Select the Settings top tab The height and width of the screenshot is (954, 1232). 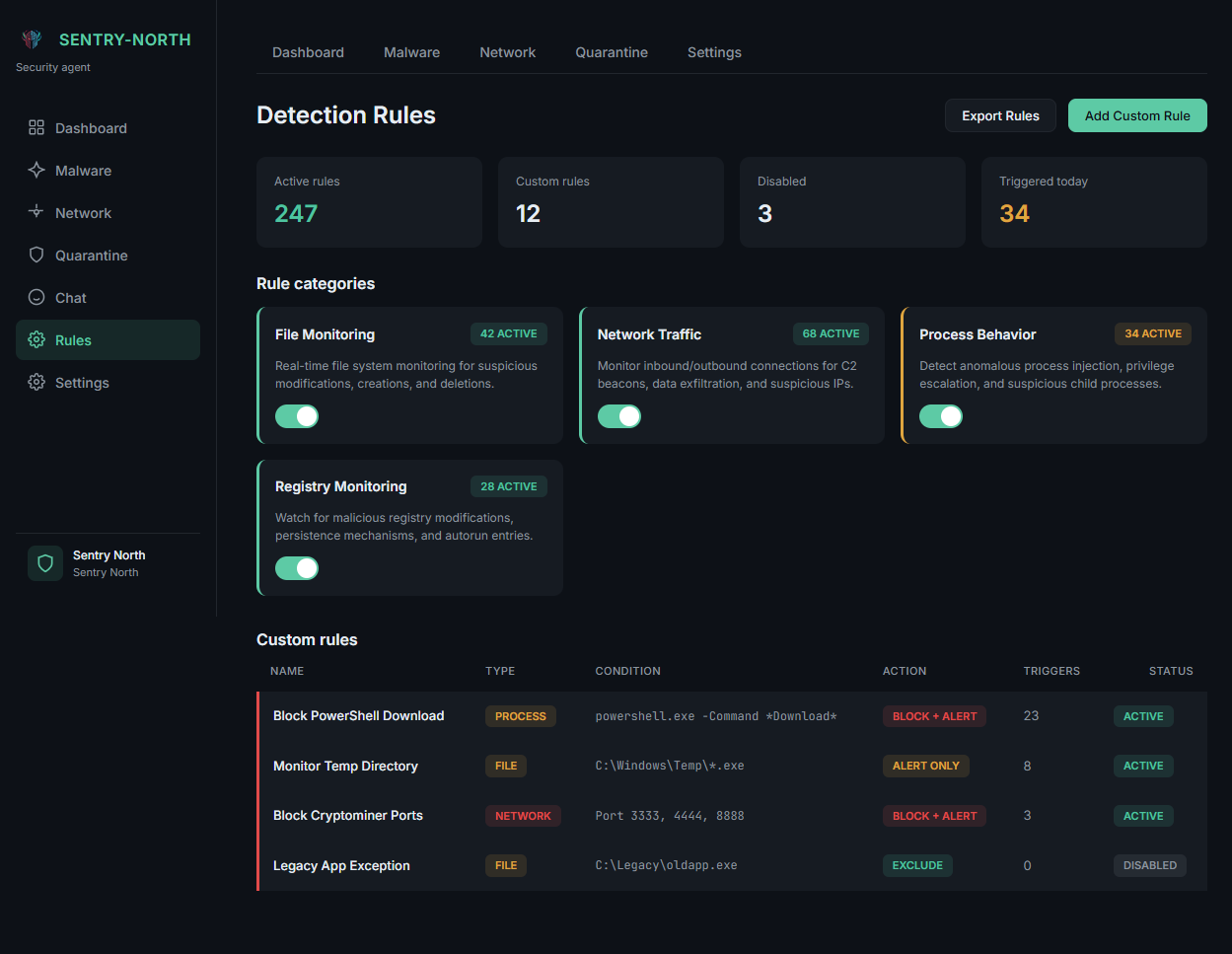(x=714, y=52)
